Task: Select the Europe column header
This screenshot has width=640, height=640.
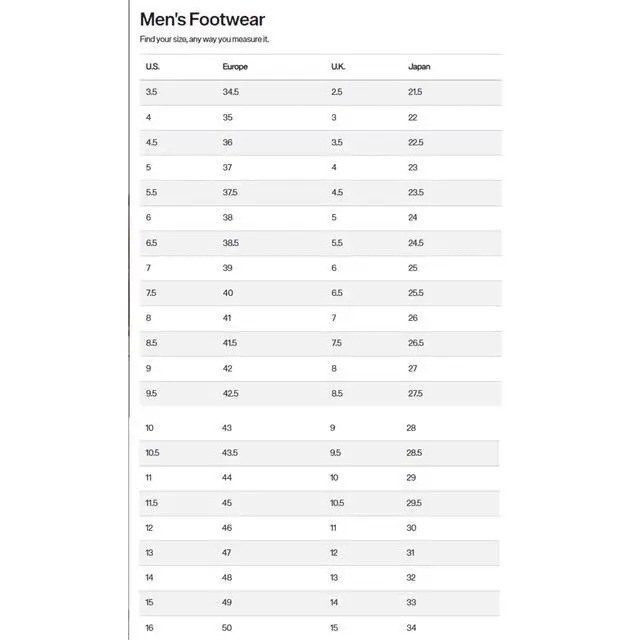Action: point(235,67)
